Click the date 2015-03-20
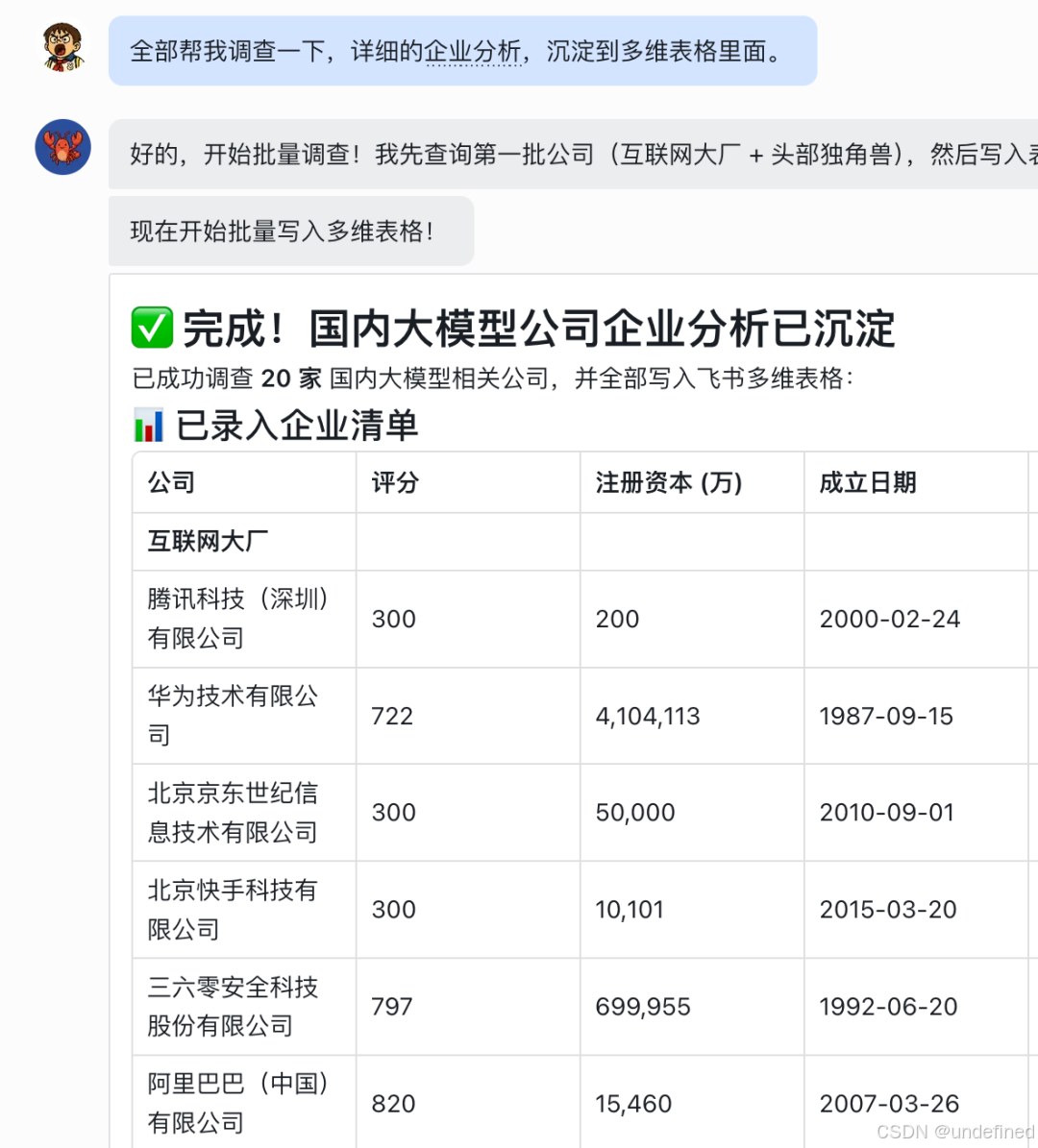Viewport: 1038px width, 1148px height. [888, 910]
